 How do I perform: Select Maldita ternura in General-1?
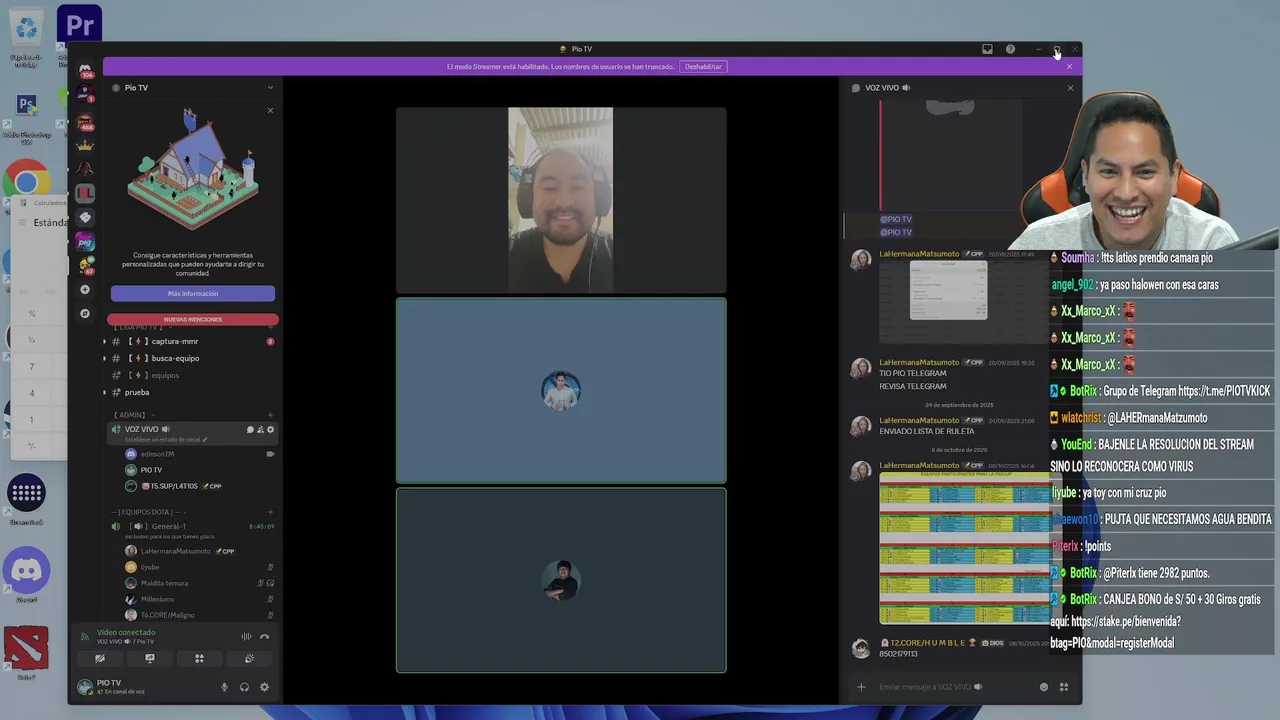[x=192, y=583]
